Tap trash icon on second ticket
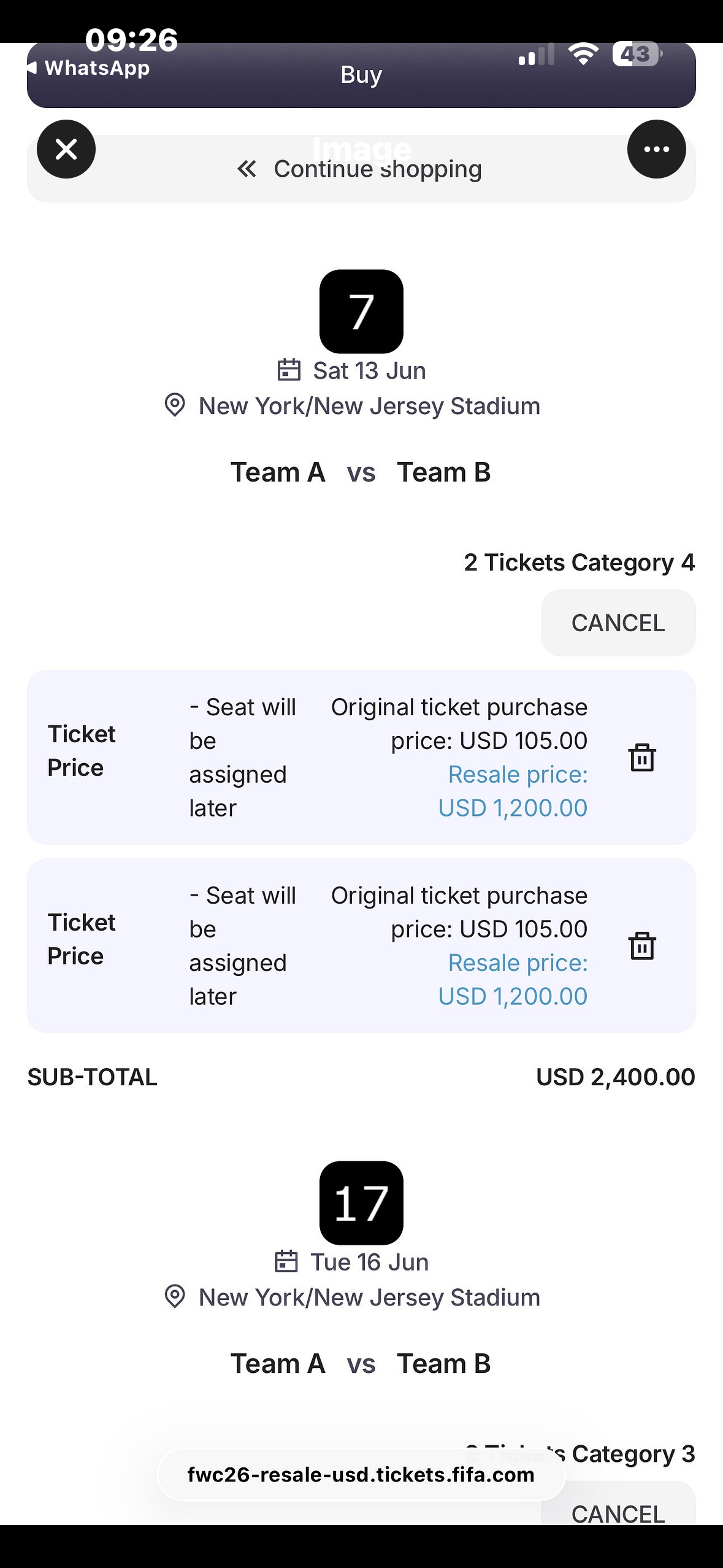Image resolution: width=723 pixels, height=1568 pixels. click(x=642, y=945)
